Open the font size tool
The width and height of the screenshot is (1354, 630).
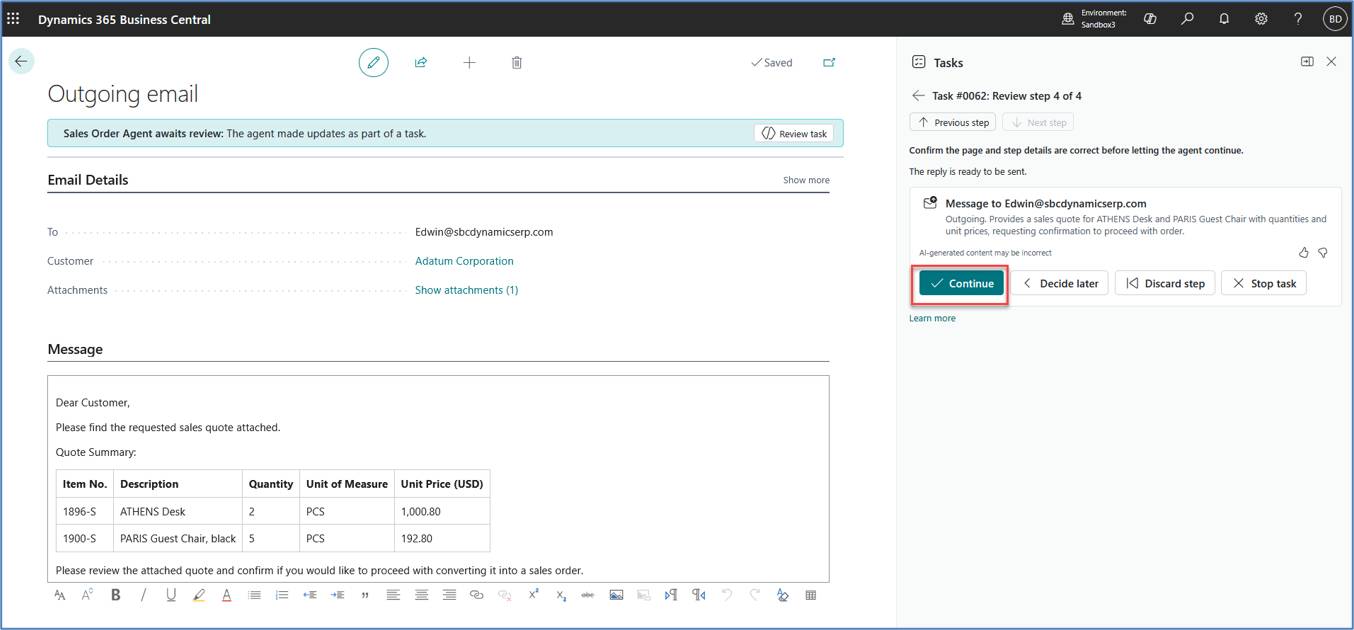[x=87, y=595]
